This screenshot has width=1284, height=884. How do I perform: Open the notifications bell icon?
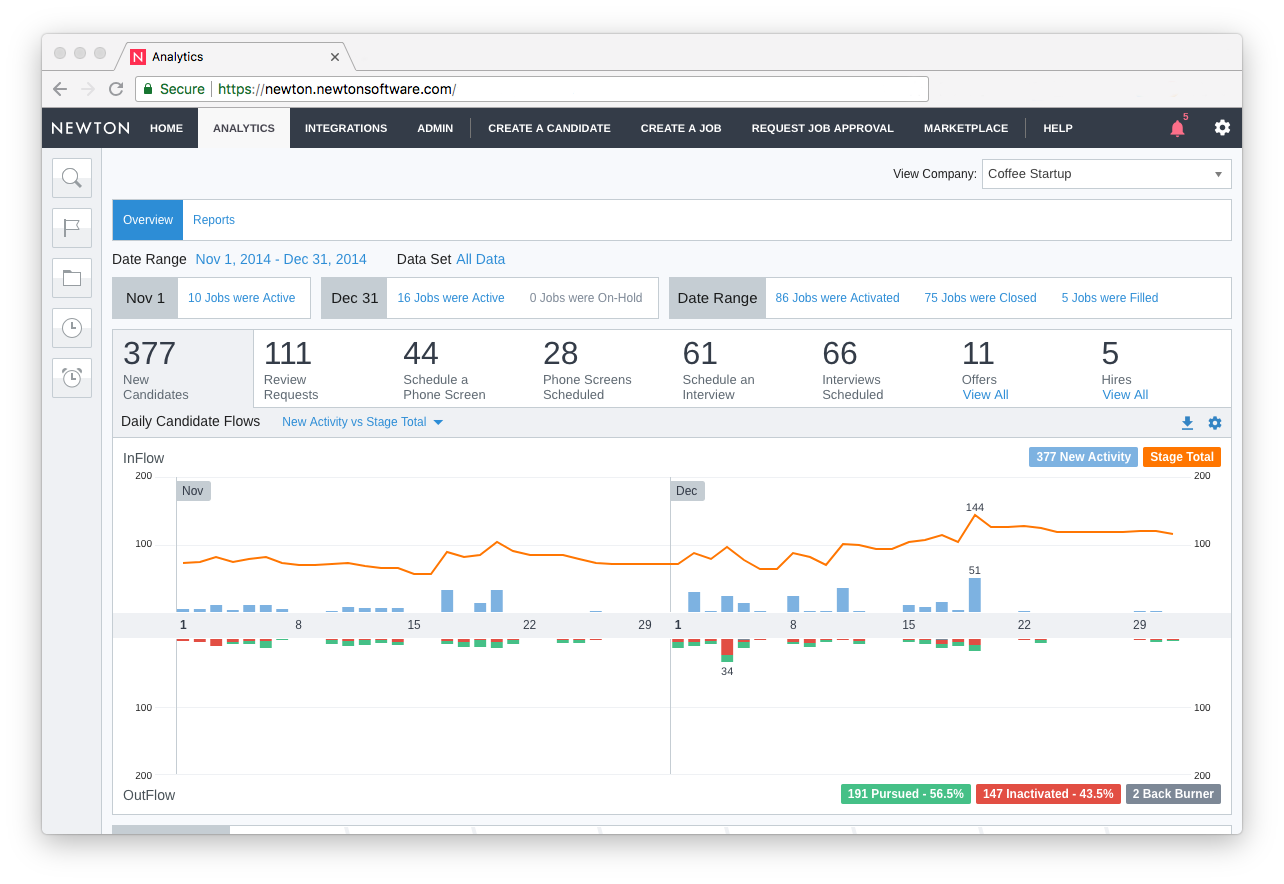click(1177, 128)
